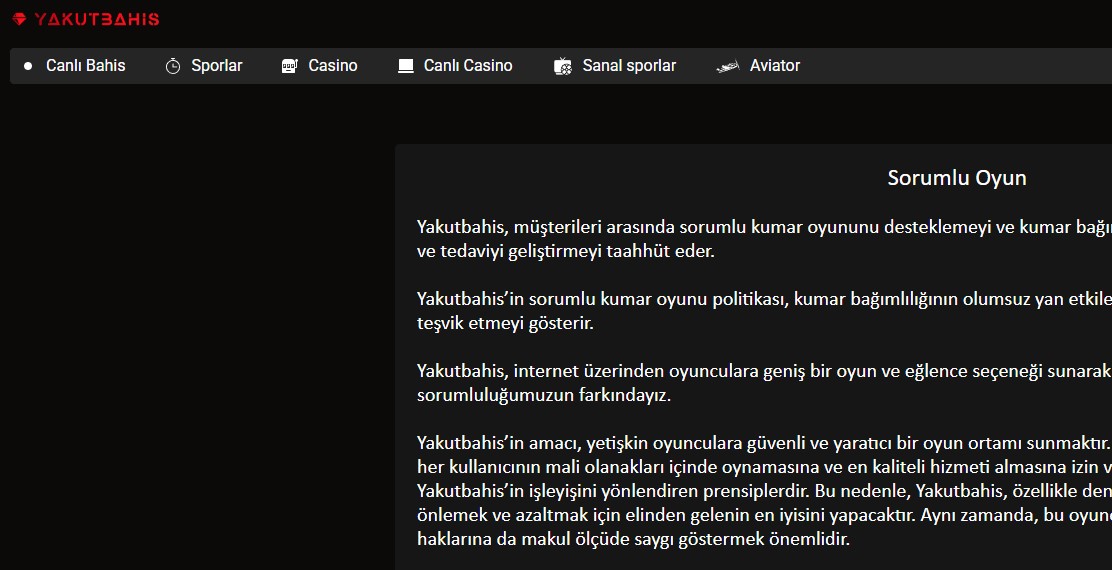The height and width of the screenshot is (570, 1112).
Task: Click the line 've tedaviyi geliştirmeyi taahhüt eder.'
Action: pos(566,251)
